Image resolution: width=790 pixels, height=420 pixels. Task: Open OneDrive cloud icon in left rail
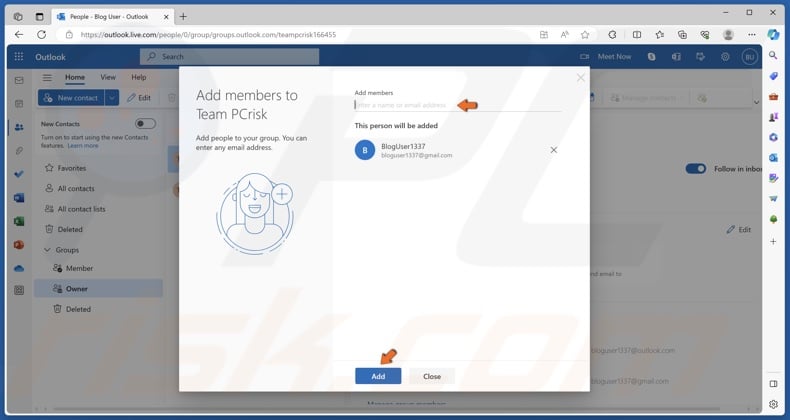[19, 268]
